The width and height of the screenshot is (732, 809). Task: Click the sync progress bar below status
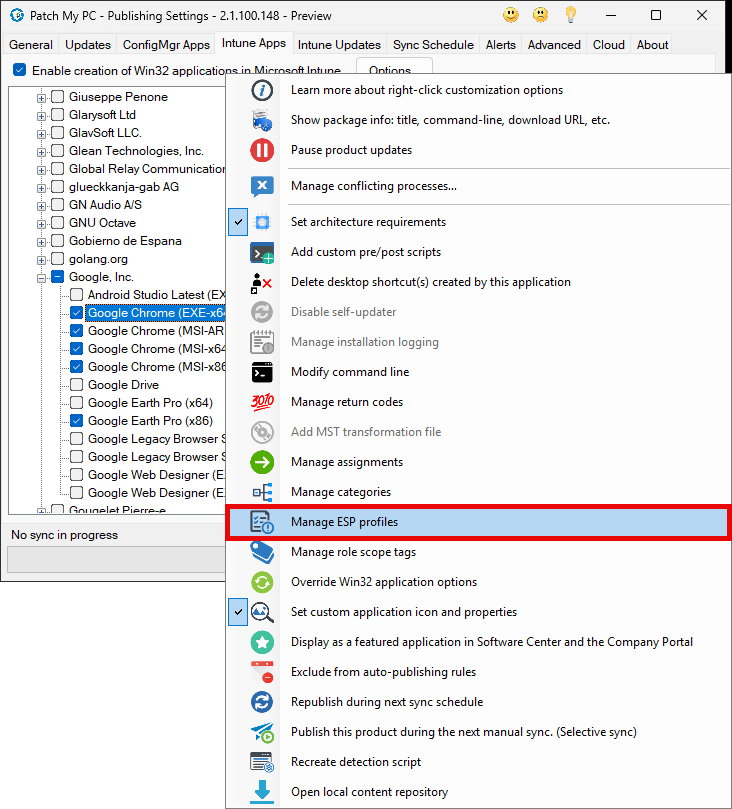pyautogui.click(x=117, y=560)
